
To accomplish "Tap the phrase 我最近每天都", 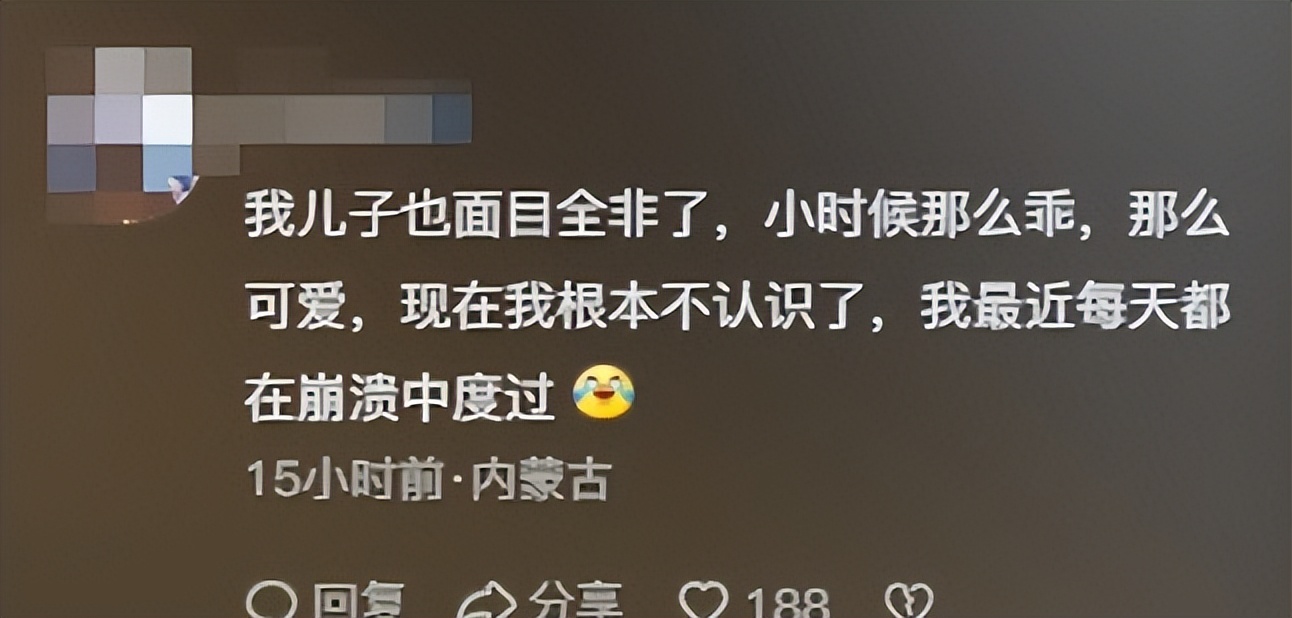I will tap(1075, 310).
